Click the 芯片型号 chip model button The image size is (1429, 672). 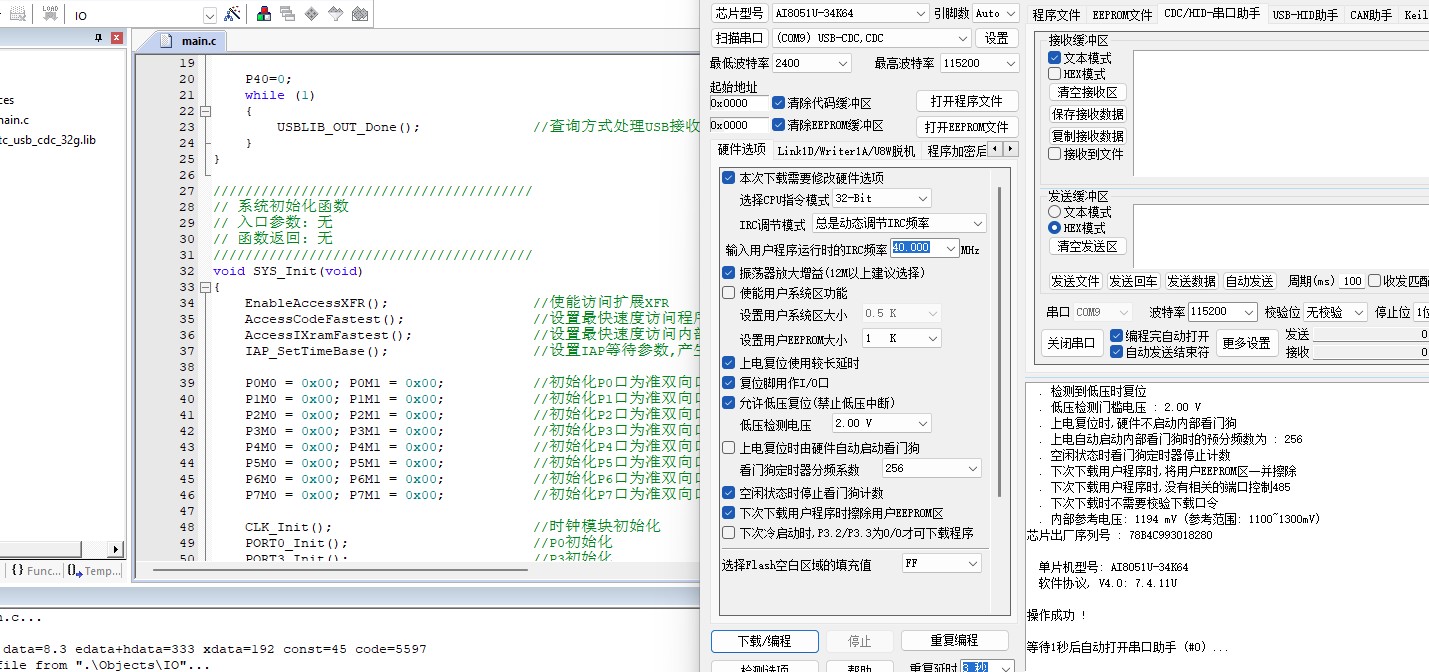pos(739,13)
